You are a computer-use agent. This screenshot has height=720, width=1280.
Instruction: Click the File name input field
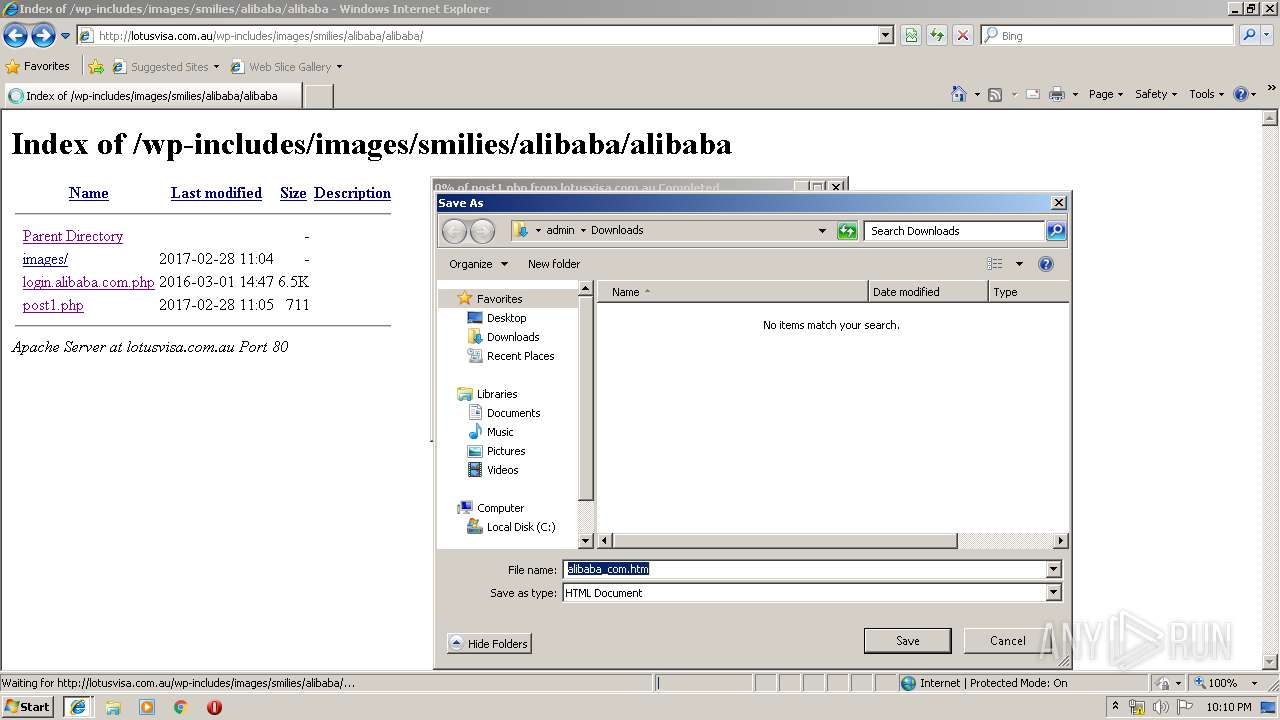[x=805, y=569]
